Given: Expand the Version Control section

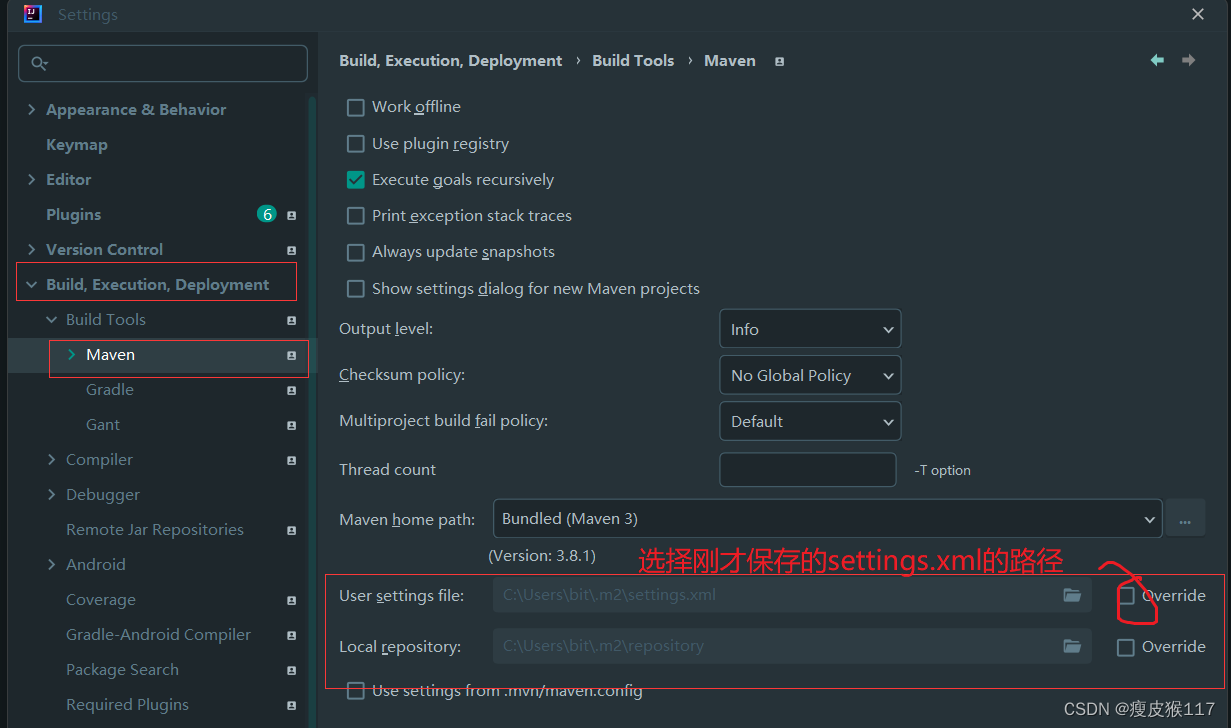Looking at the screenshot, I should 32,250.
